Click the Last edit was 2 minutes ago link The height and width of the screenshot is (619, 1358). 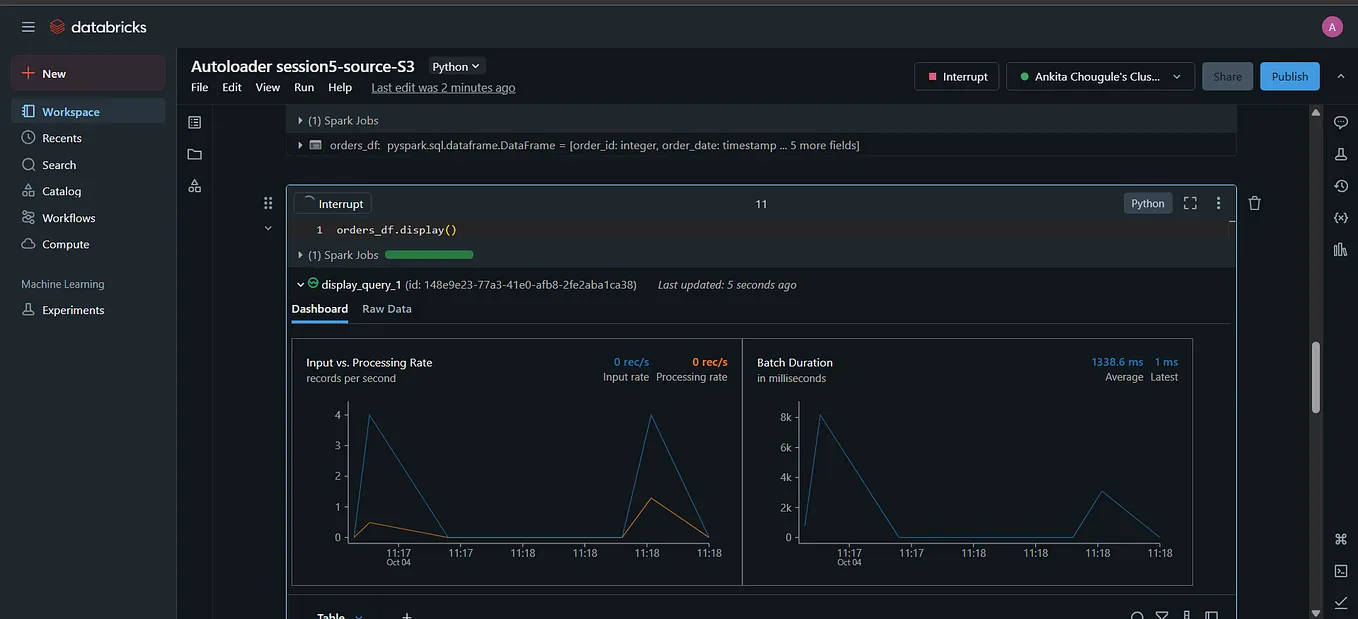point(442,87)
